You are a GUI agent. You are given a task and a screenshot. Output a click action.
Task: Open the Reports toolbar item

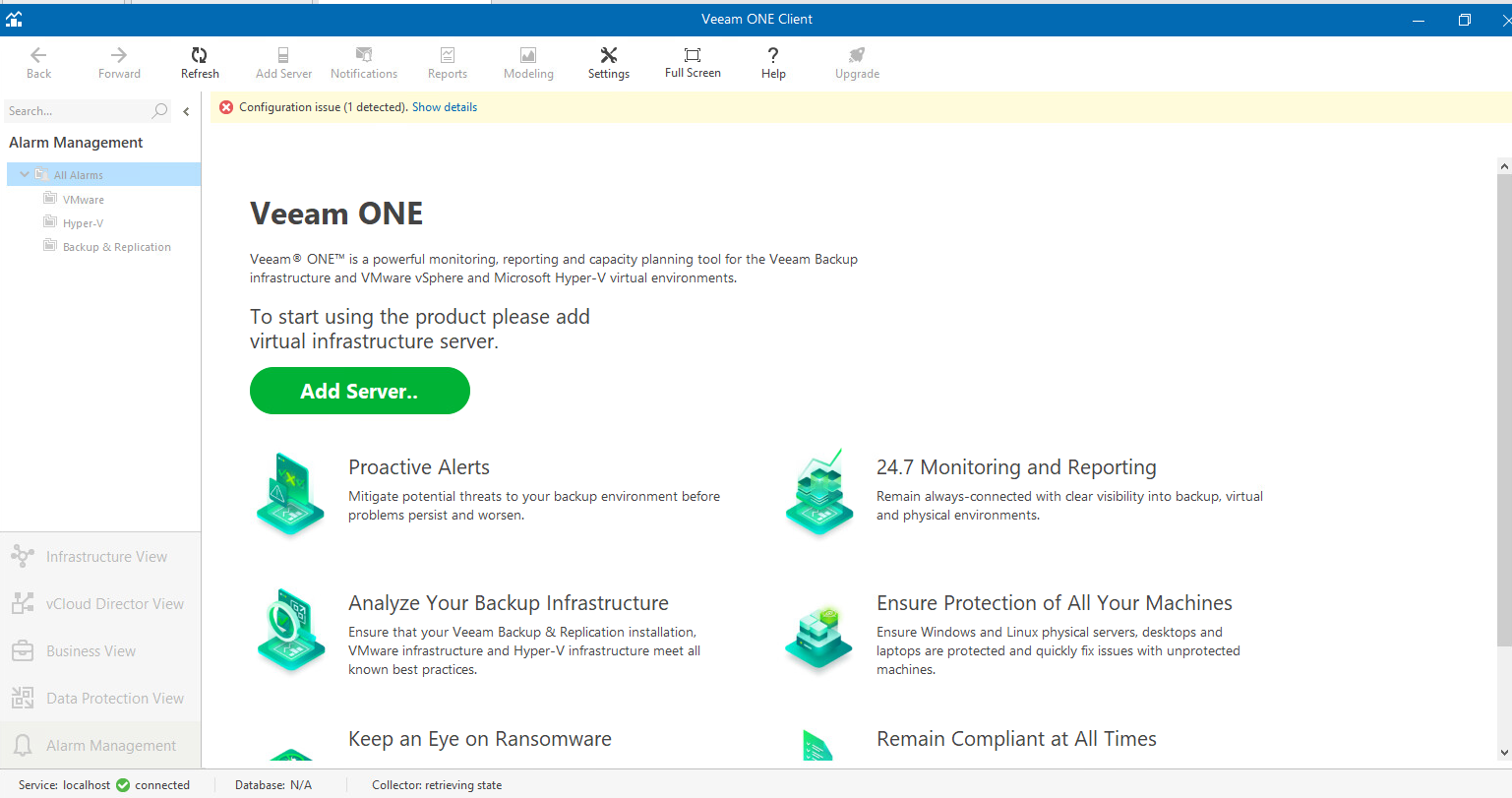448,63
